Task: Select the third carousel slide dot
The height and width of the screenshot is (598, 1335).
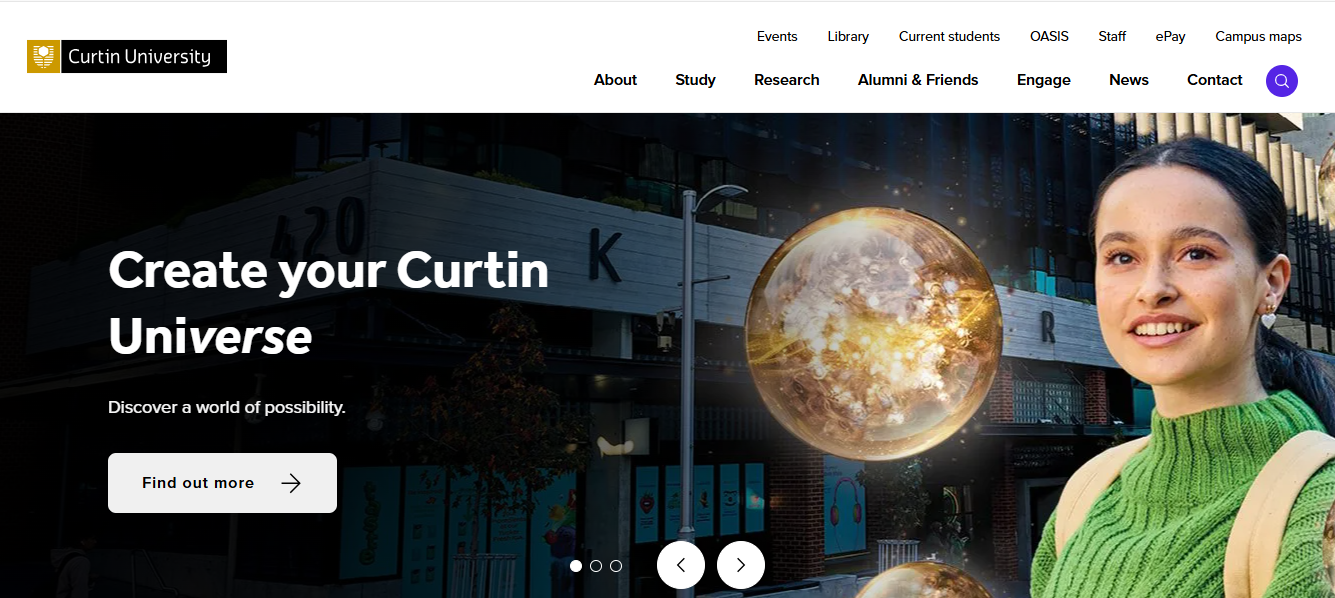Action: click(616, 566)
